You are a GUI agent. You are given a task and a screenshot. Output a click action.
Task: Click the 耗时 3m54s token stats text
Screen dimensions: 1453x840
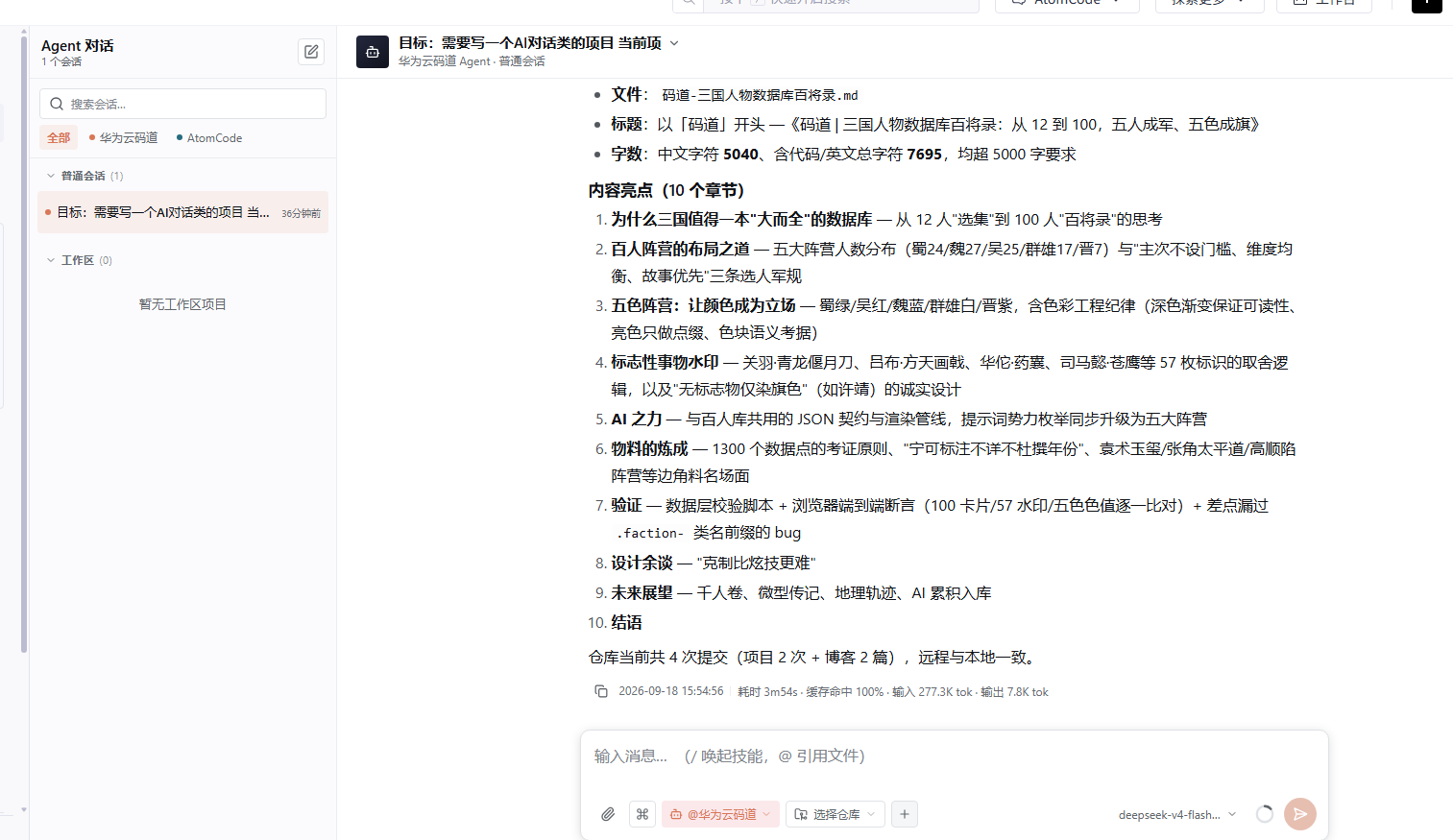click(893, 691)
